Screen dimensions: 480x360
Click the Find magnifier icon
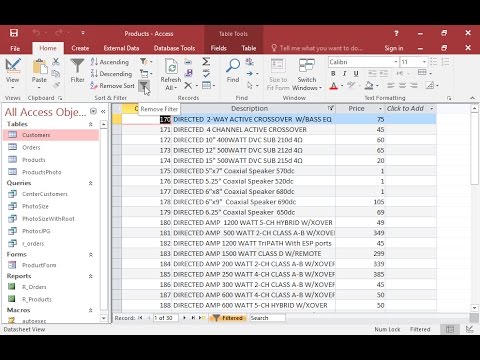coord(233,66)
